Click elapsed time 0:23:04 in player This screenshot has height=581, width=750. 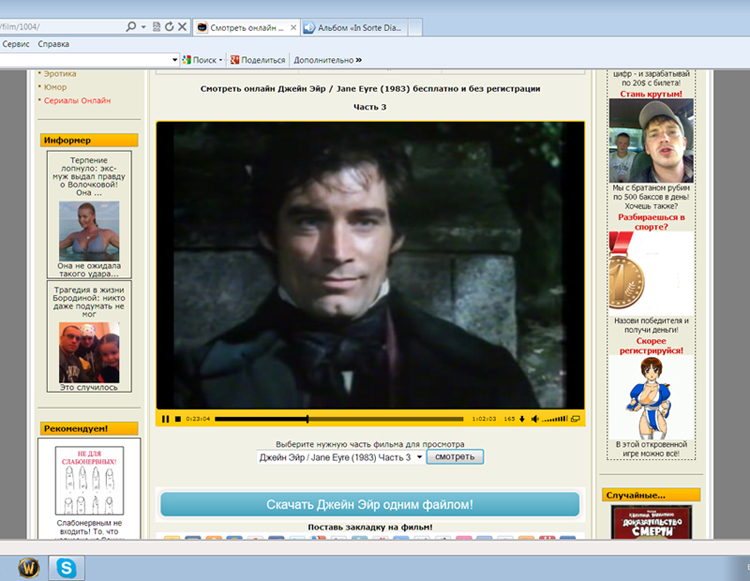coord(198,419)
